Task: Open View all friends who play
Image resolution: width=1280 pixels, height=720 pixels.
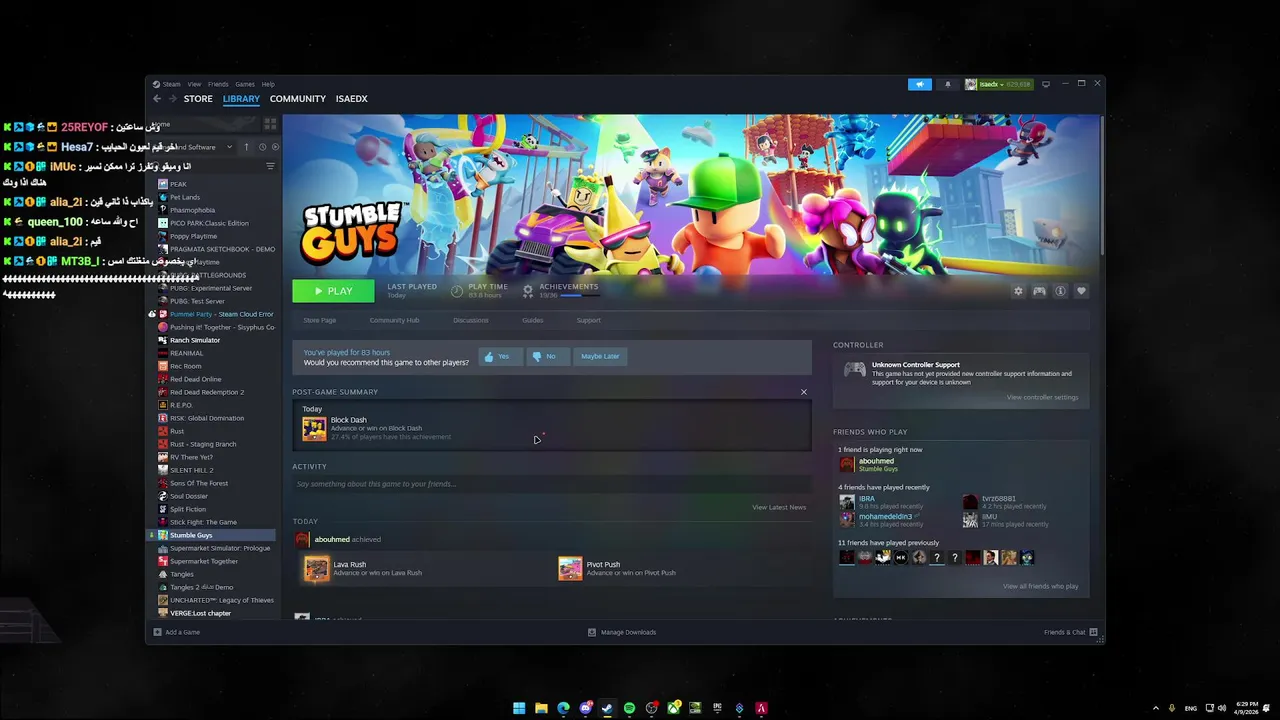Action: pos(1040,586)
